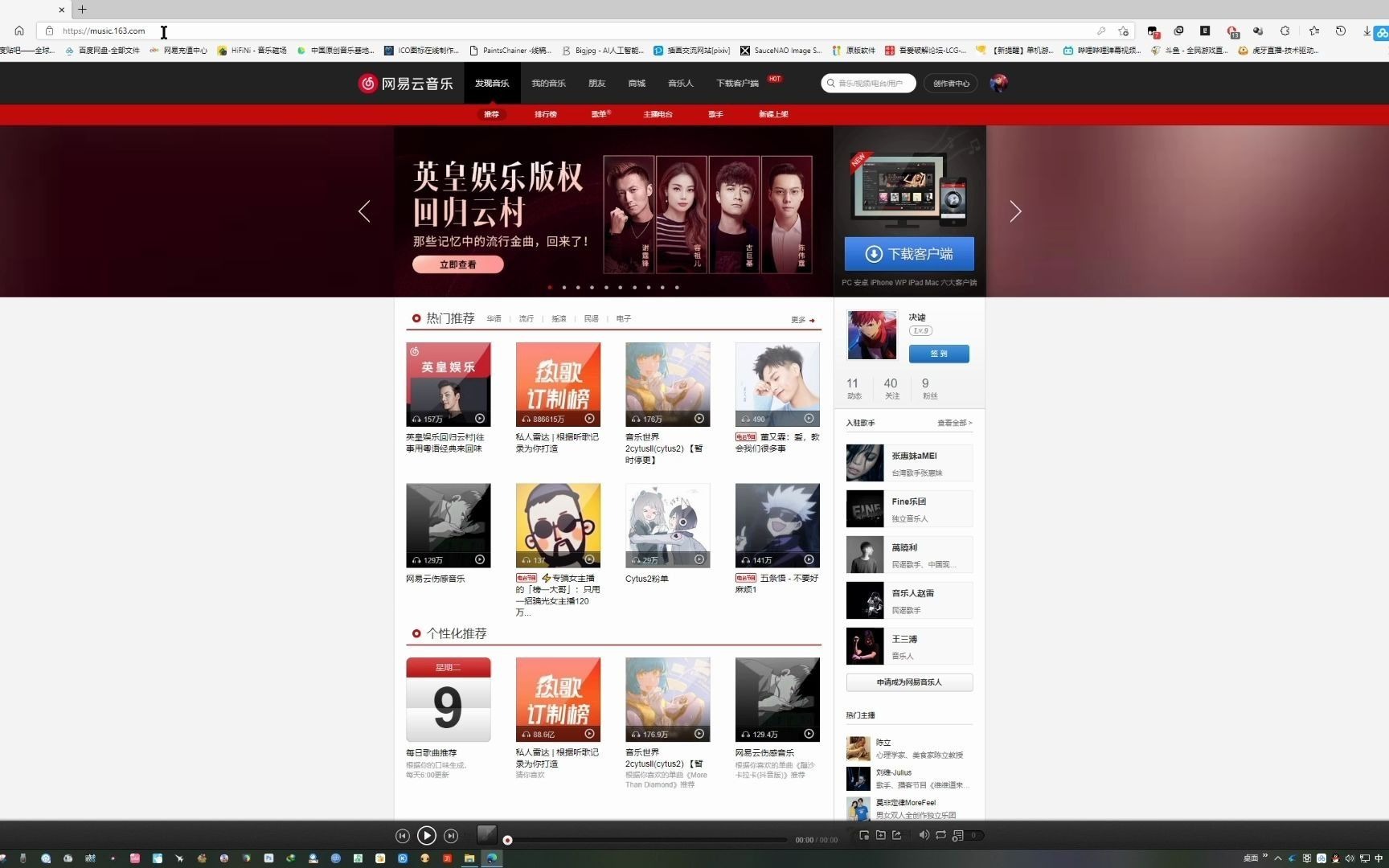This screenshot has height=868, width=1389.
Task: Click play icon on Cytus2粉单 cover
Action: click(699, 560)
